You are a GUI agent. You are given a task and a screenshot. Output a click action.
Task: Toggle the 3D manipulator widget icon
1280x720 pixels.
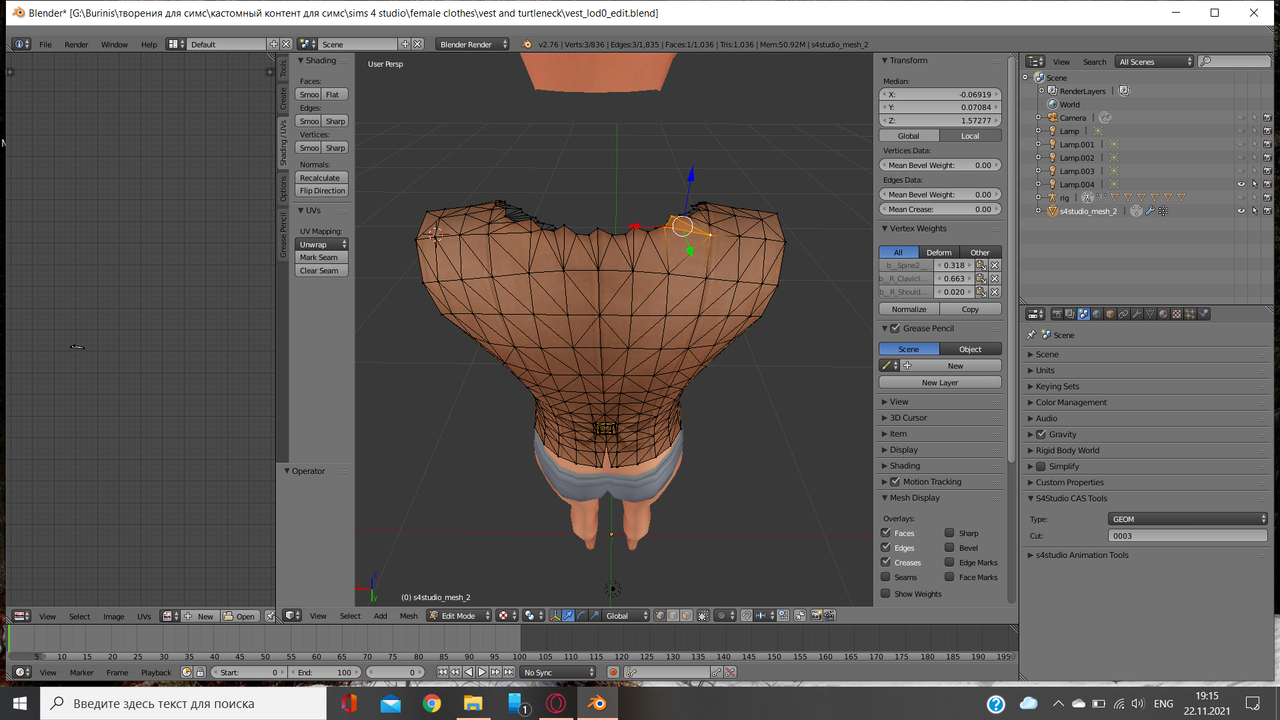[x=555, y=616]
